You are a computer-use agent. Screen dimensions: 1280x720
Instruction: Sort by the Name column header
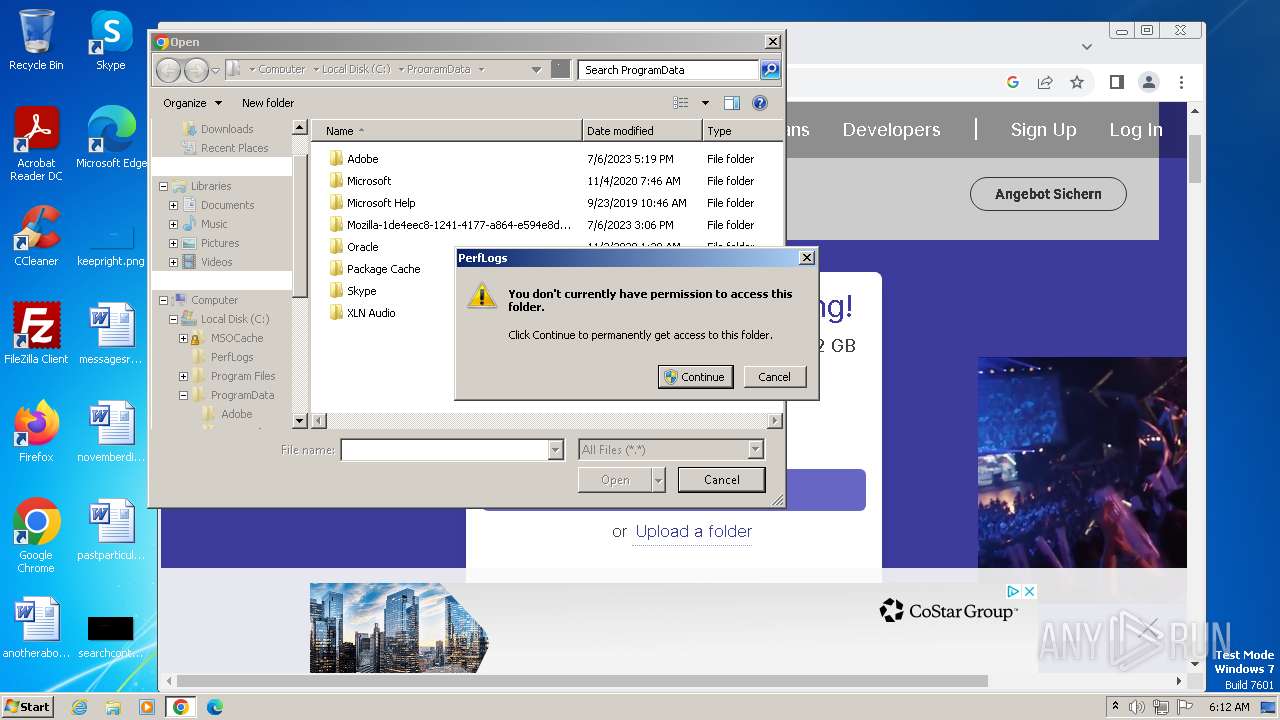[446, 131]
